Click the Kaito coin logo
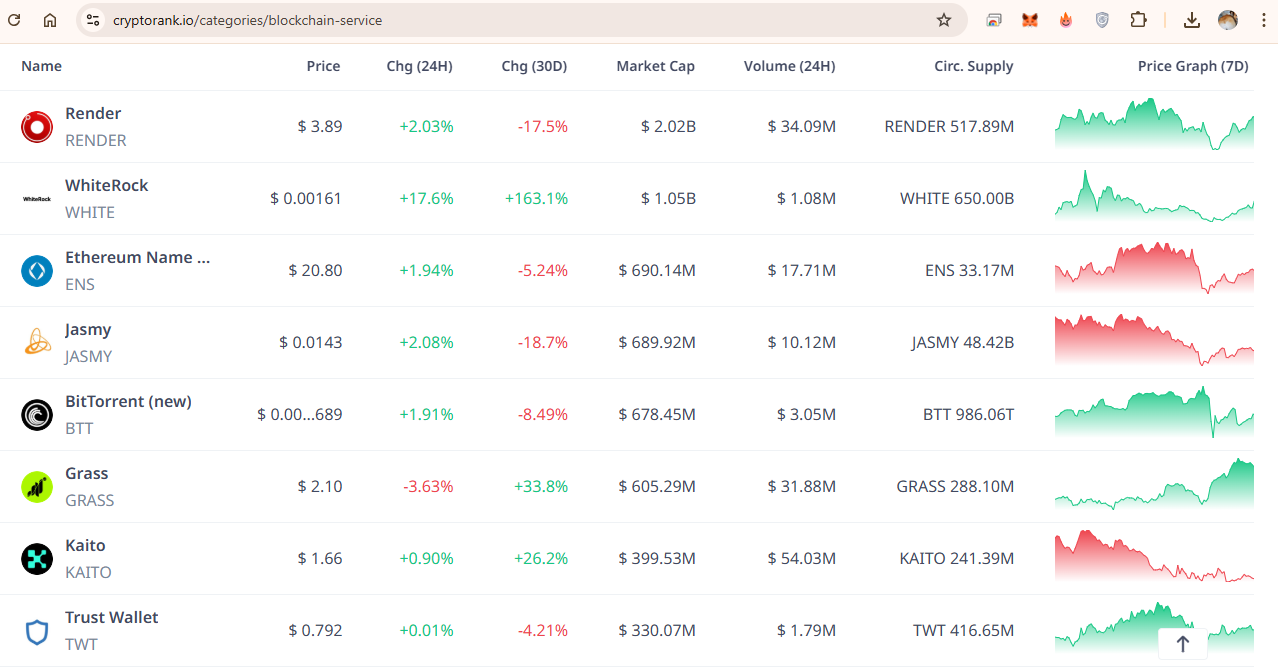The height and width of the screenshot is (672, 1278). 37,559
